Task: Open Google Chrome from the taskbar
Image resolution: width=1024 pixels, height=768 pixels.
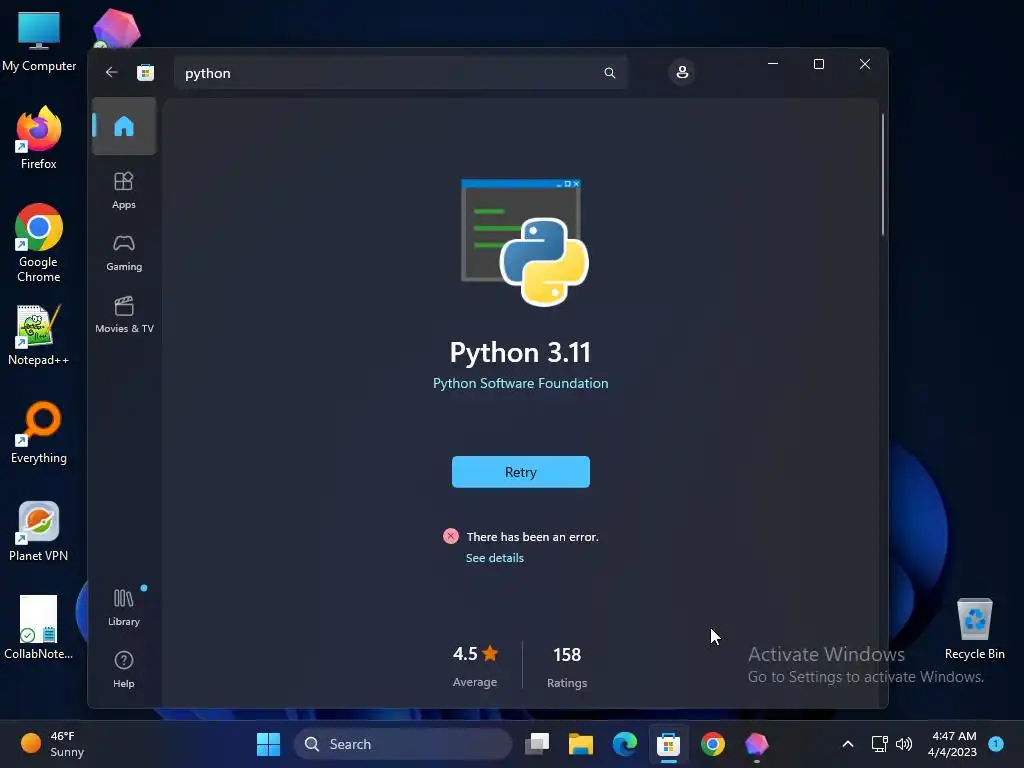Action: tap(712, 744)
